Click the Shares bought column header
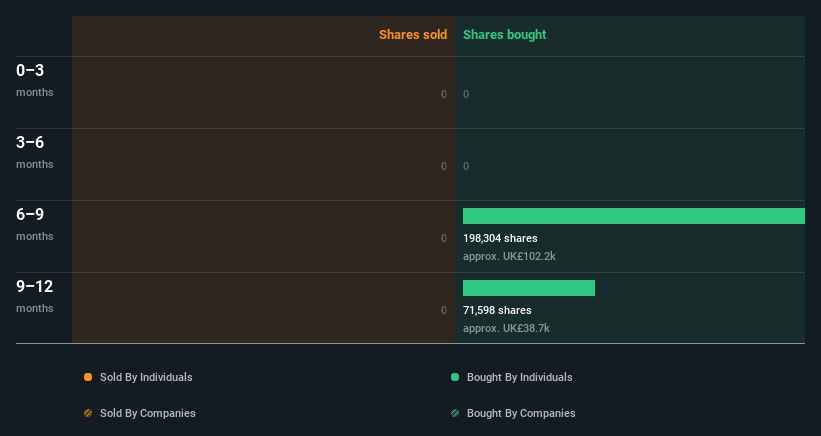 point(504,35)
